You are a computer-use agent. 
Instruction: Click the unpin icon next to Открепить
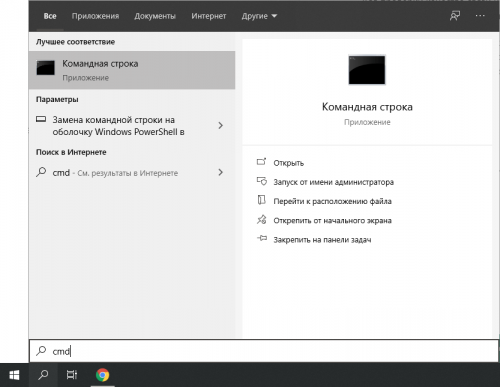(262, 219)
